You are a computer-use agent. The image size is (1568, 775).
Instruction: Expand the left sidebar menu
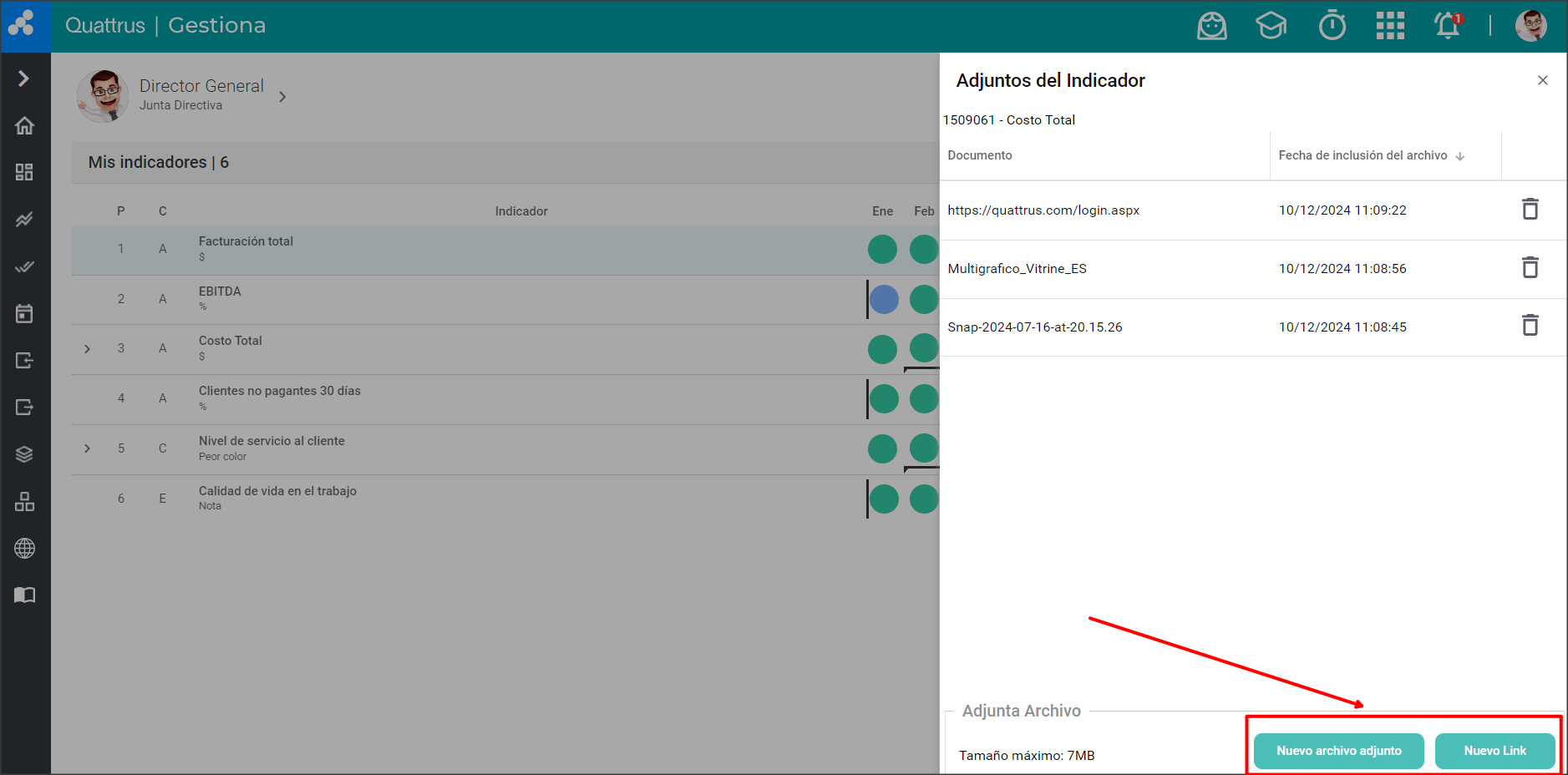24,79
